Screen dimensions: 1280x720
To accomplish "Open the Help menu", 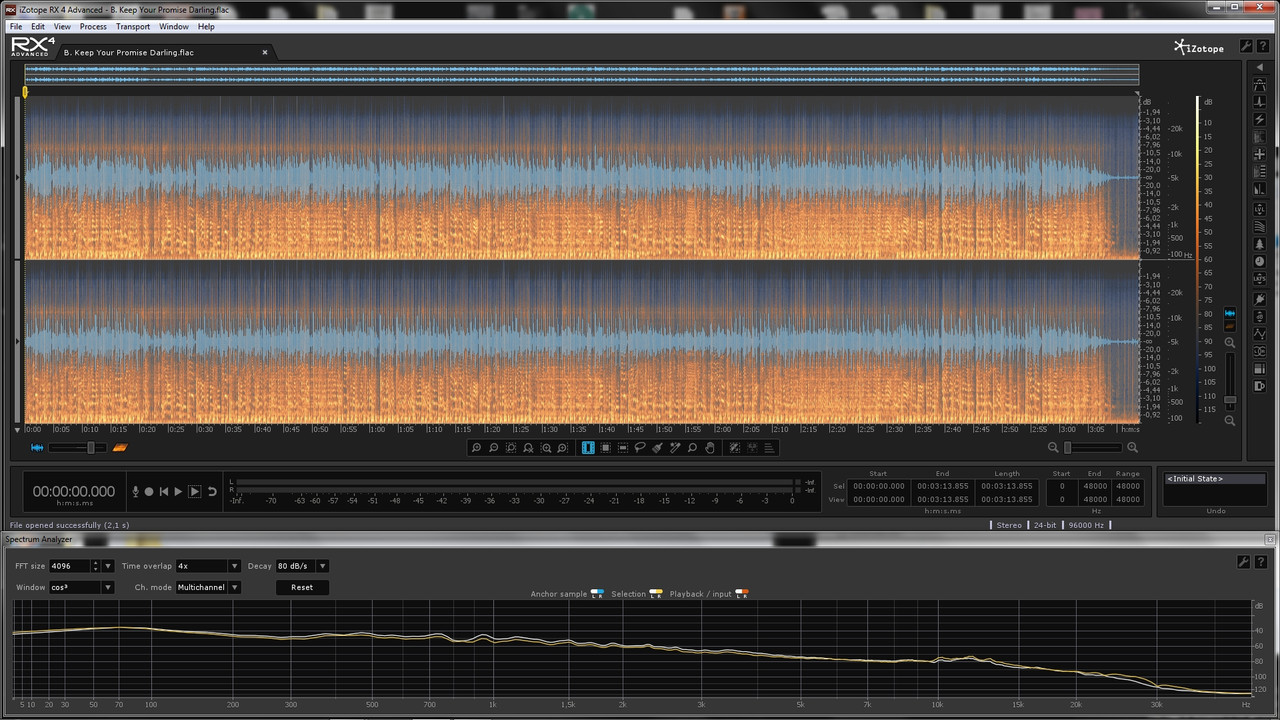I will click(206, 27).
